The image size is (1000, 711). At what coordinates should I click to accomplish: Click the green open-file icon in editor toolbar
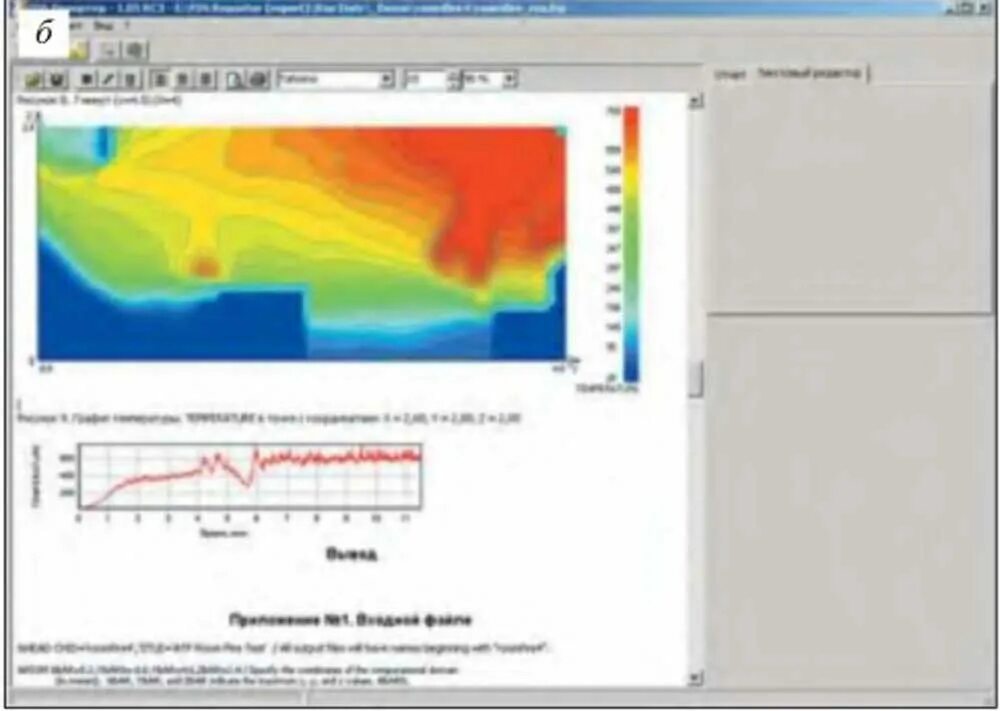point(34,80)
